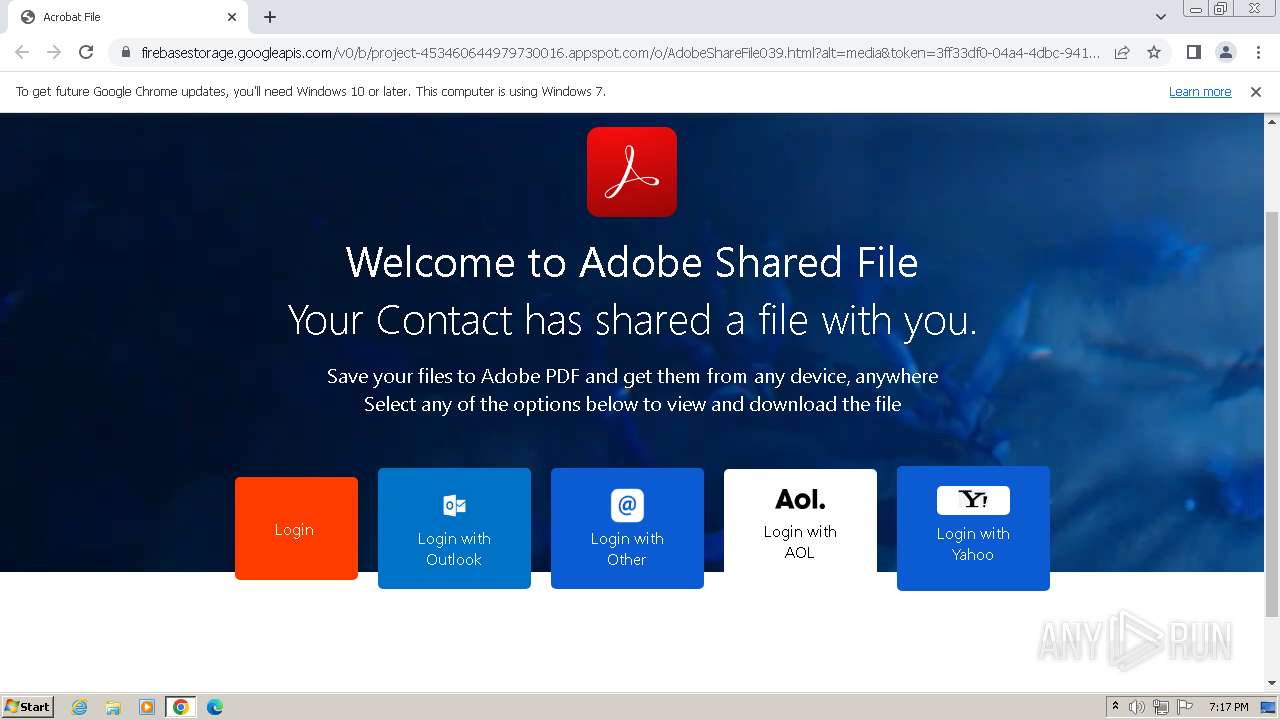
Task: Expand the tab search dropdown arrow
Action: (1160, 17)
